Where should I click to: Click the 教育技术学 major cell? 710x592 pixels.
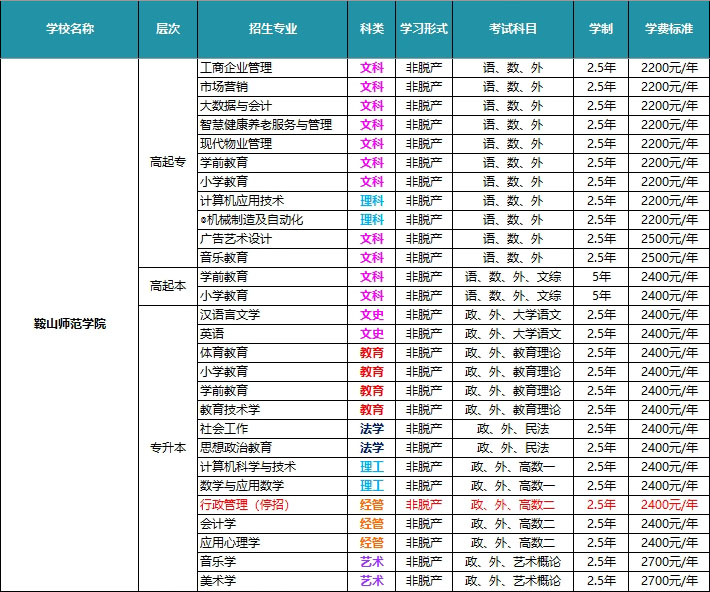273,410
